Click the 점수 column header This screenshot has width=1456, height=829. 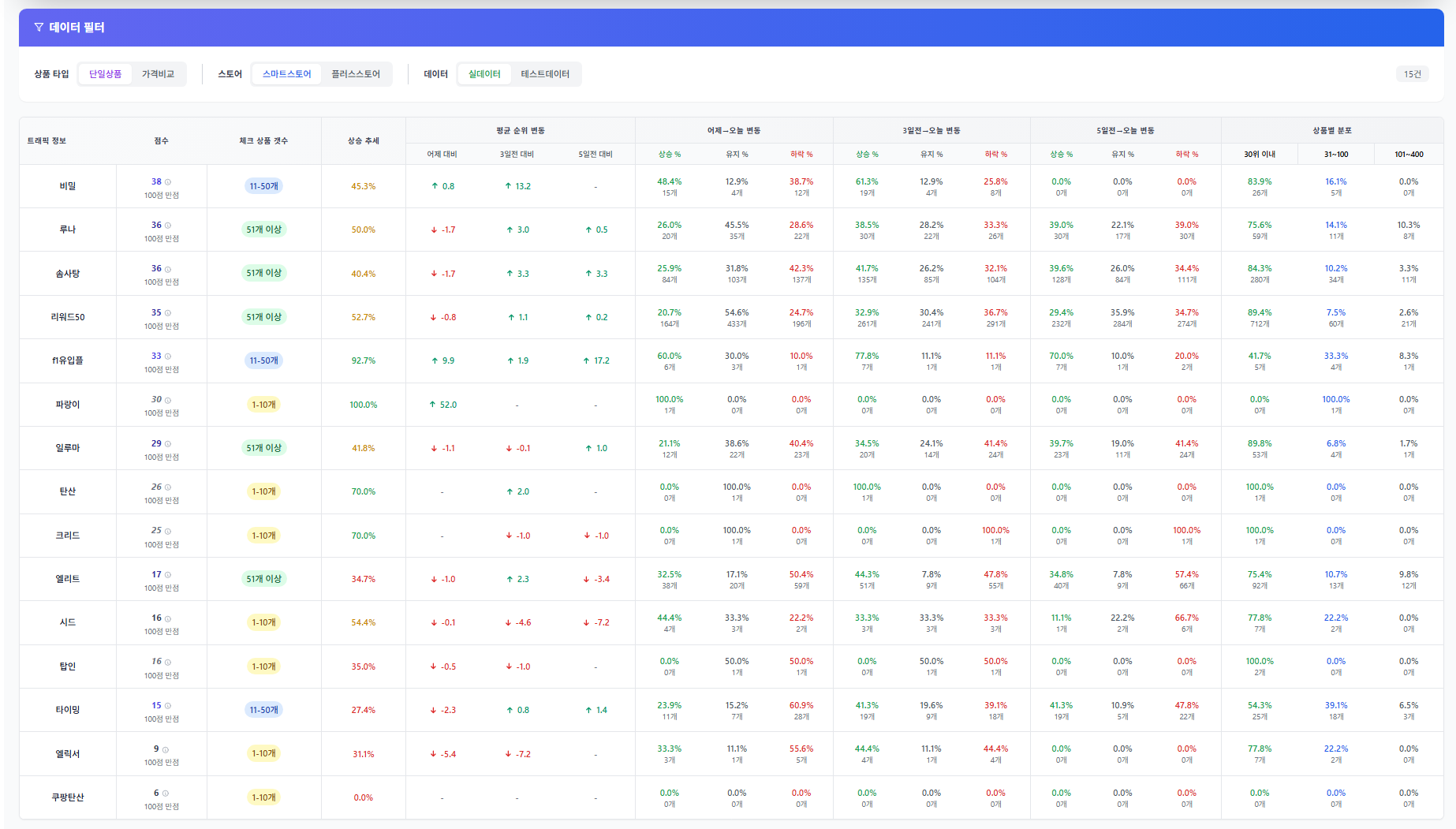tap(161, 141)
